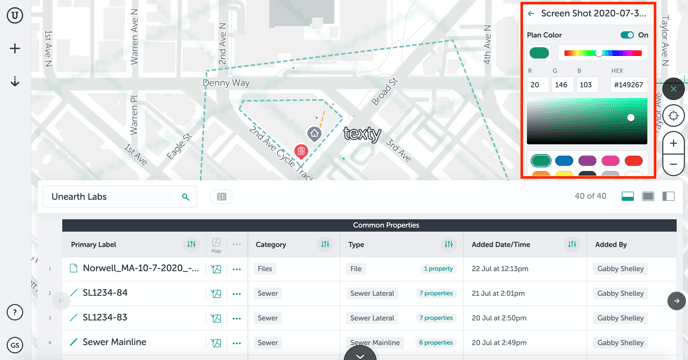688x360 pixels.
Task: Switch to side-panel layout view
Action: pyautogui.click(x=668, y=196)
